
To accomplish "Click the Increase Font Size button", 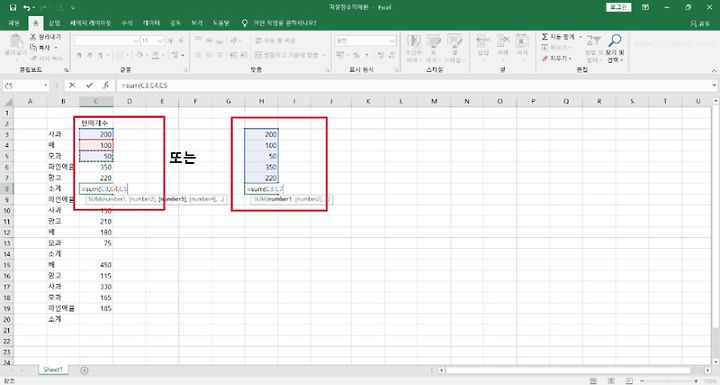I will 170,41.
